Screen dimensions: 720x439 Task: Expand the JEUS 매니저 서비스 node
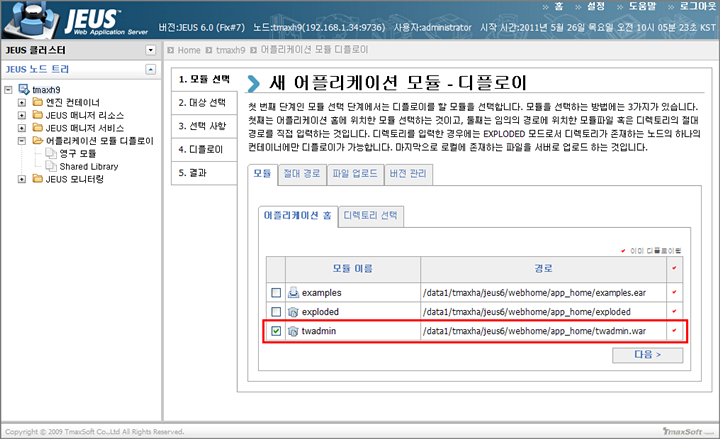point(22,128)
